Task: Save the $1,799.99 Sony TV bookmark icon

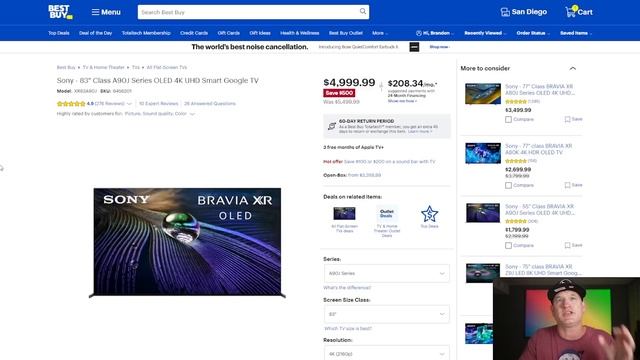Action: tap(567, 245)
